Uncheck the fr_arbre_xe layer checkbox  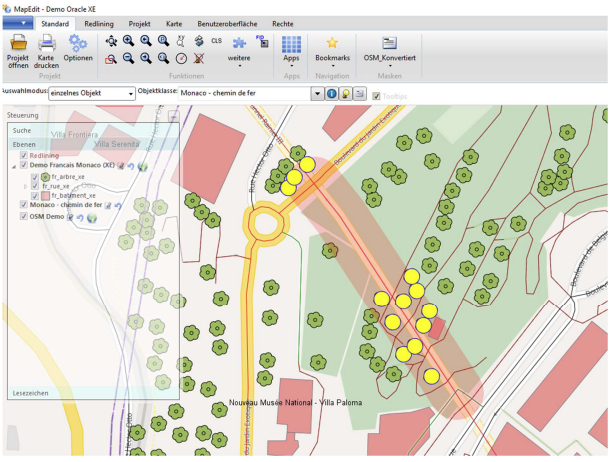click(35, 176)
